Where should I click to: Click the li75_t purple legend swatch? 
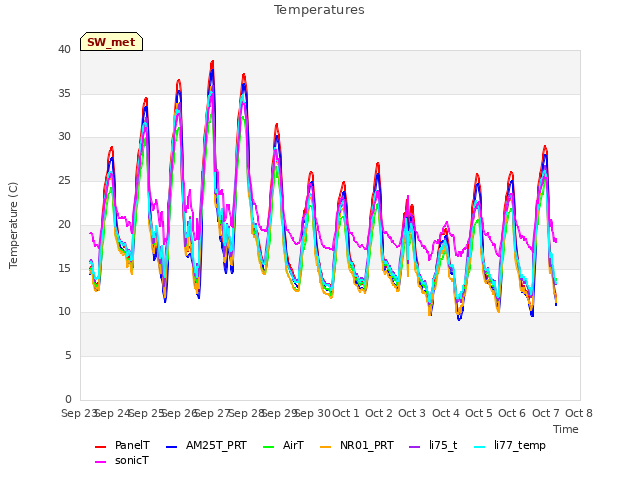pos(415,447)
